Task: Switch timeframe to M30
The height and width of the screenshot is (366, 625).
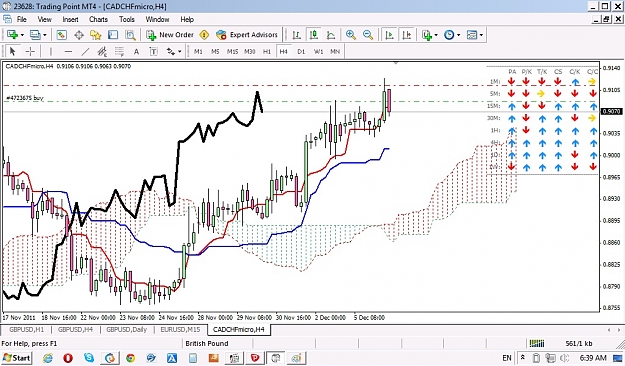Action: [x=250, y=51]
